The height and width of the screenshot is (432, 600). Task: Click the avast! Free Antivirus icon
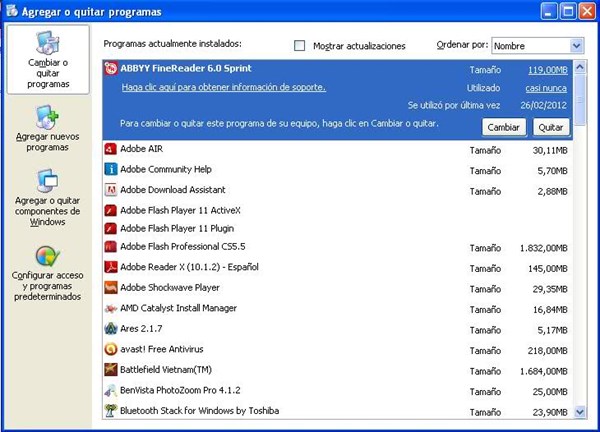click(x=111, y=349)
